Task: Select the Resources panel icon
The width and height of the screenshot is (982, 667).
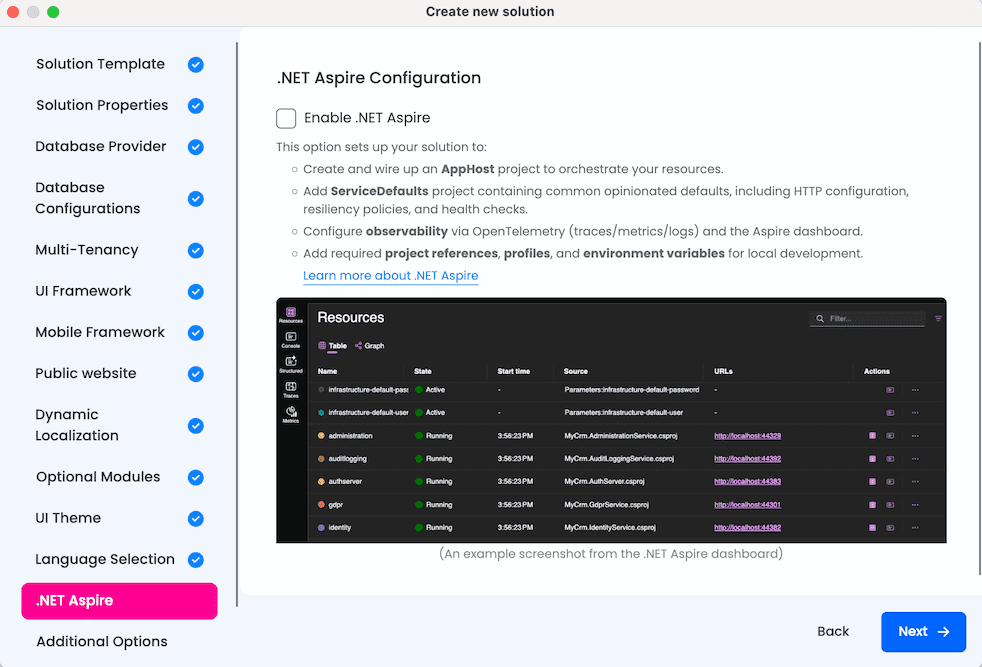Action: click(291, 311)
